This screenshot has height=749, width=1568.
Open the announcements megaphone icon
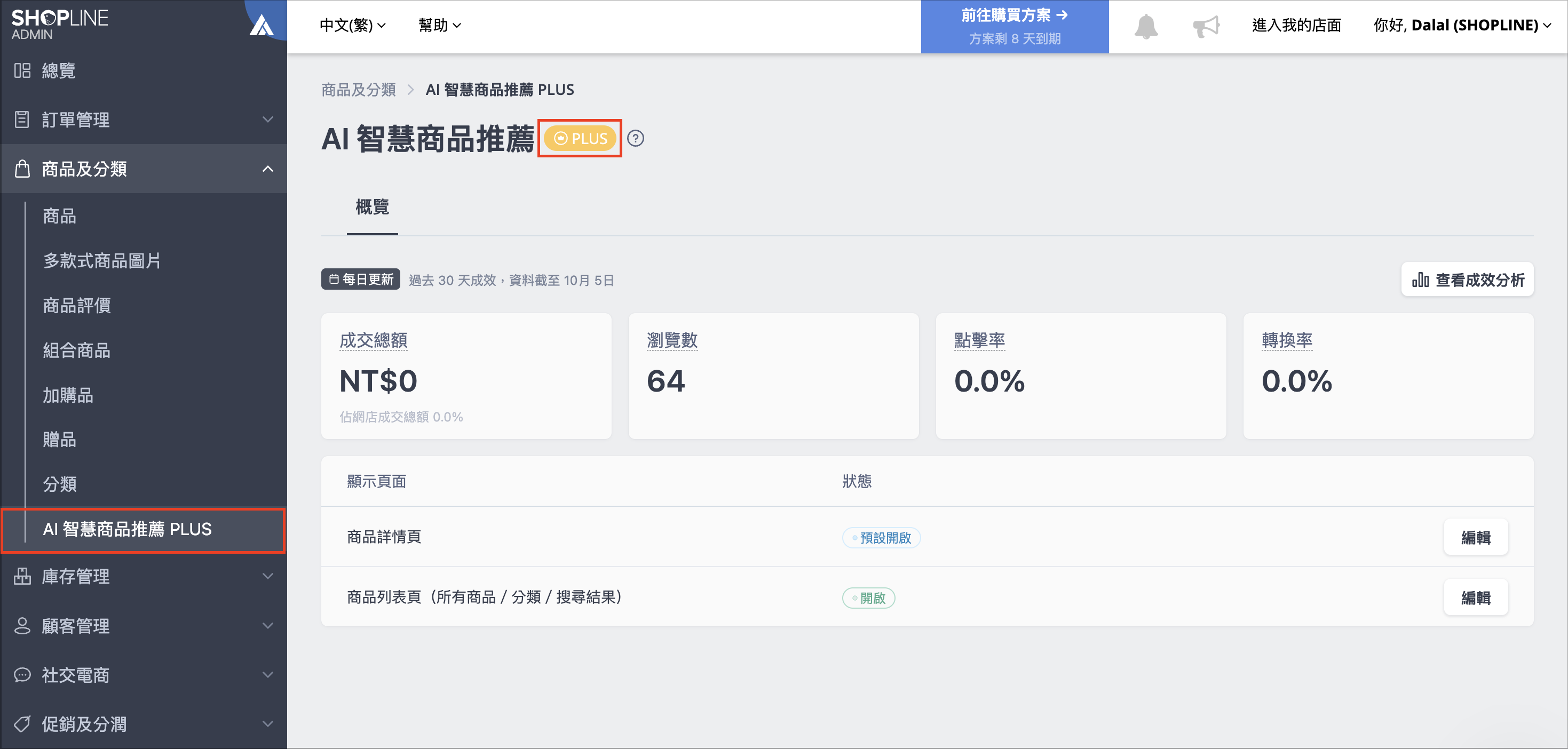tap(1206, 26)
